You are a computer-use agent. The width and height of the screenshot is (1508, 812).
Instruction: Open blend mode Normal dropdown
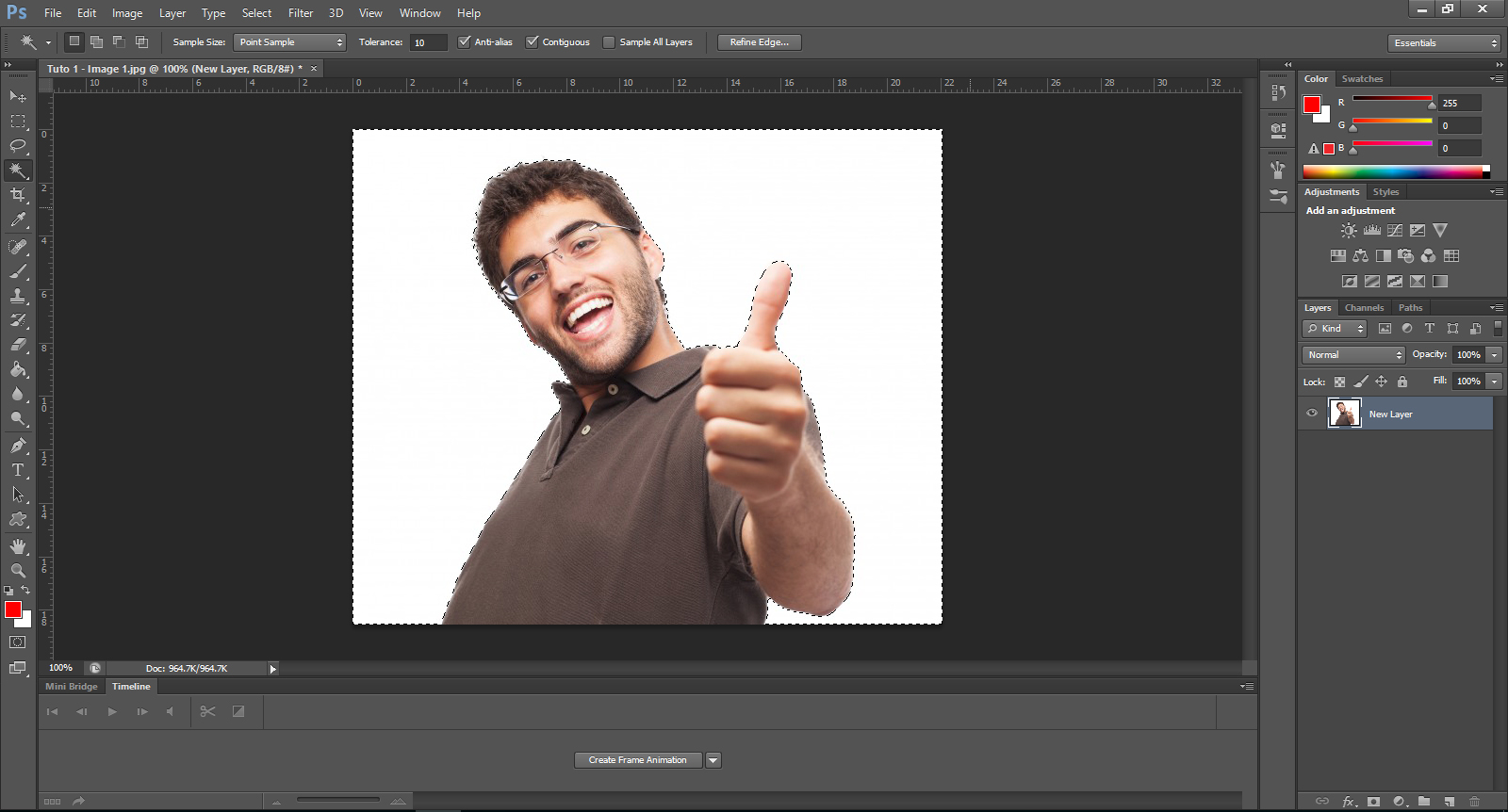pos(1353,355)
